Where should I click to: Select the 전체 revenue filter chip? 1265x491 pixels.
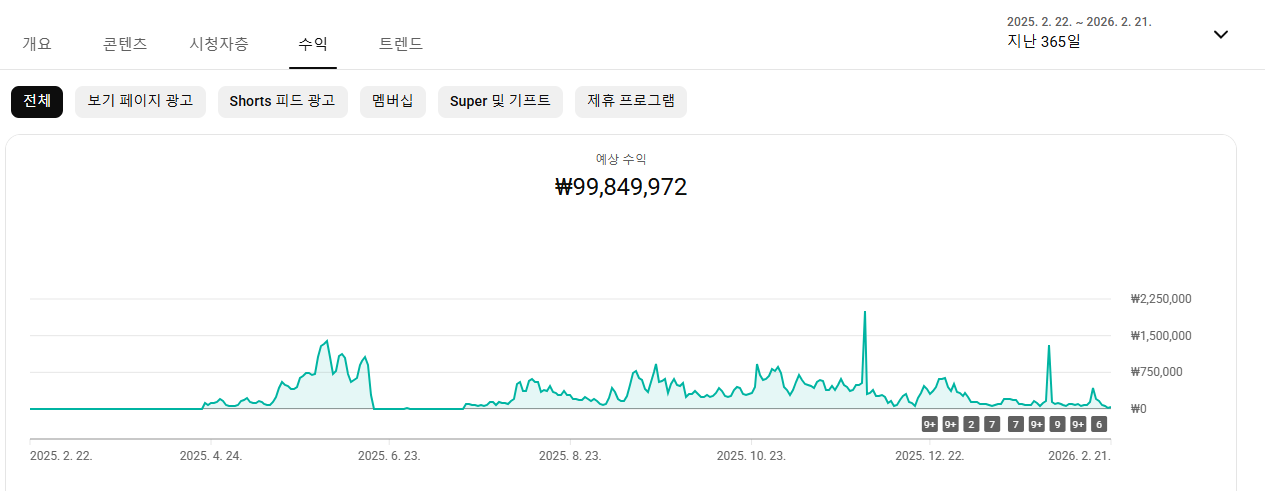(x=37, y=101)
